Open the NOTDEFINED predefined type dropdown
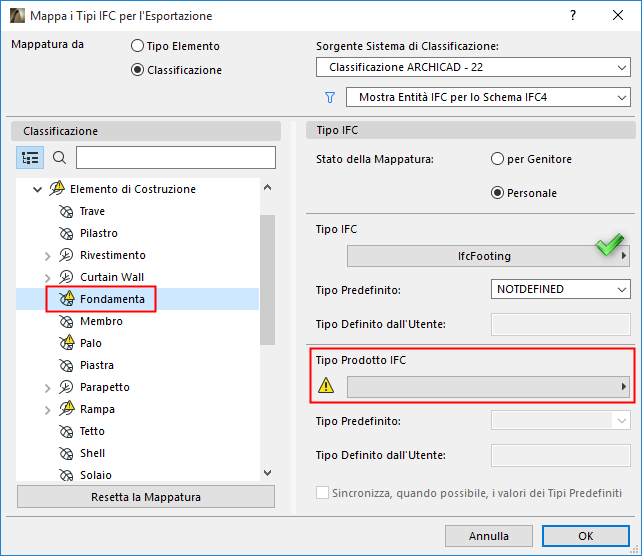642x556 pixels. tap(561, 290)
